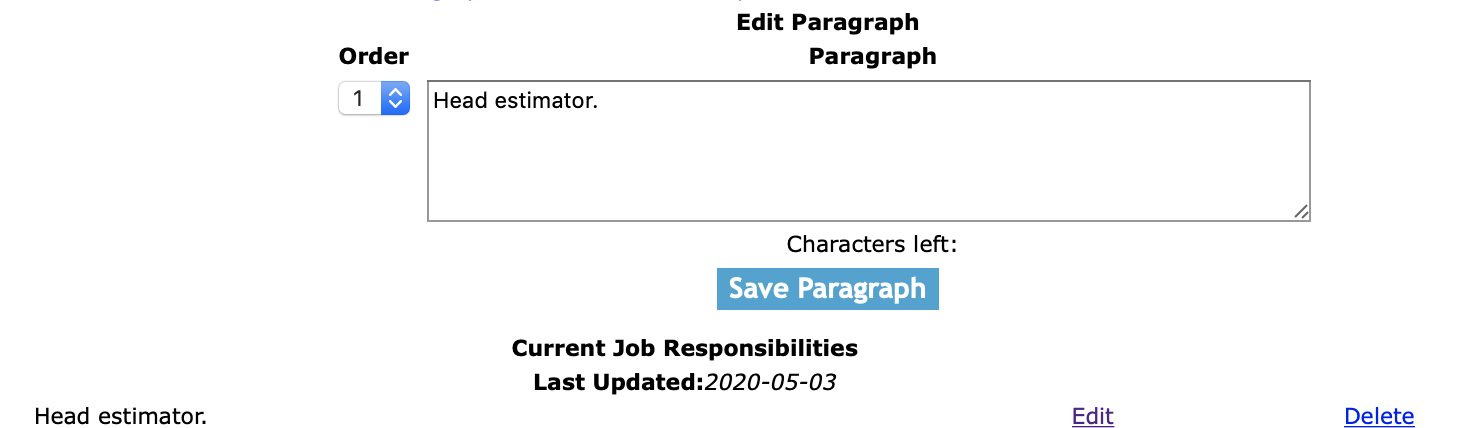This screenshot has height=428, width=1478.
Task: Open the Edit link for Head estimator
Action: tap(1092, 416)
